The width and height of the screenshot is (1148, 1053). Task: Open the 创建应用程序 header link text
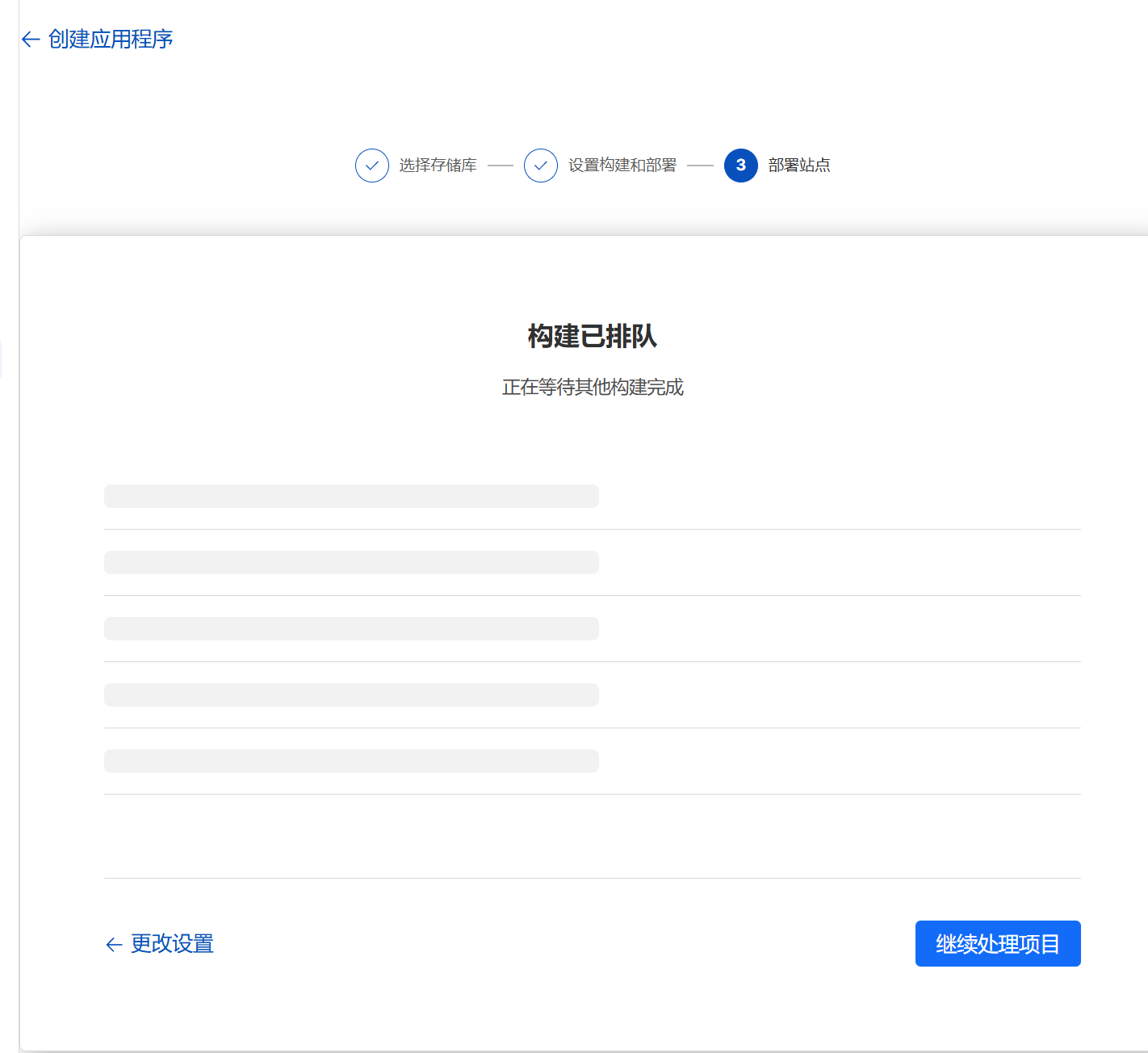click(111, 40)
